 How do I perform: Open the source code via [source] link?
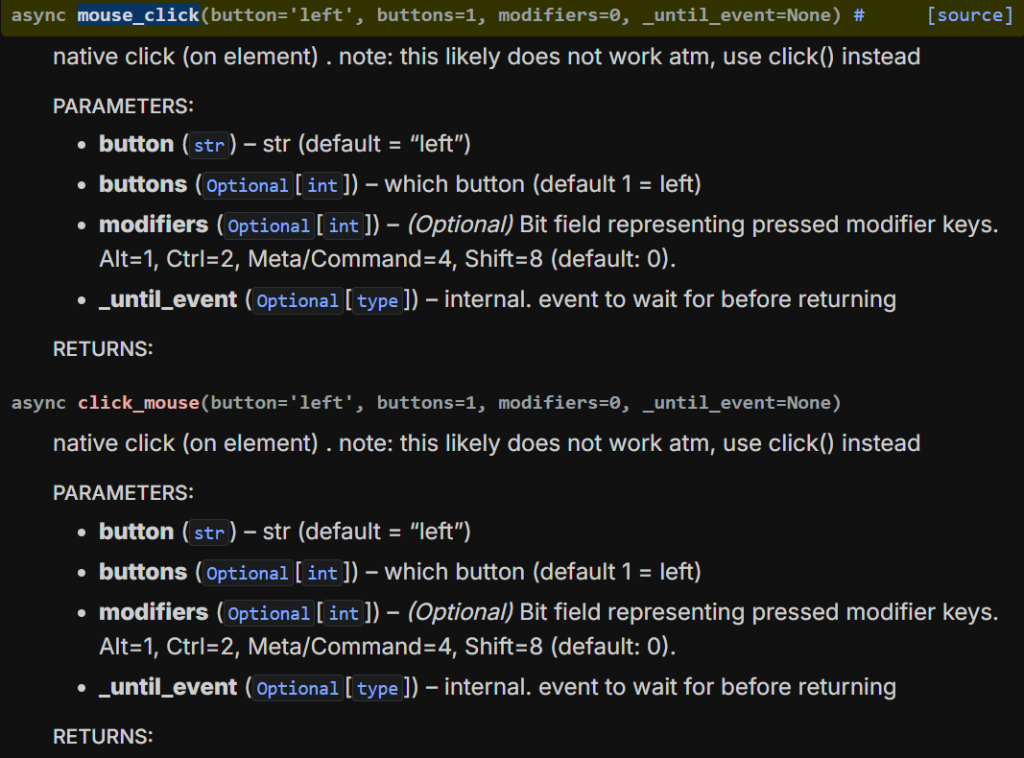pyautogui.click(x=969, y=15)
